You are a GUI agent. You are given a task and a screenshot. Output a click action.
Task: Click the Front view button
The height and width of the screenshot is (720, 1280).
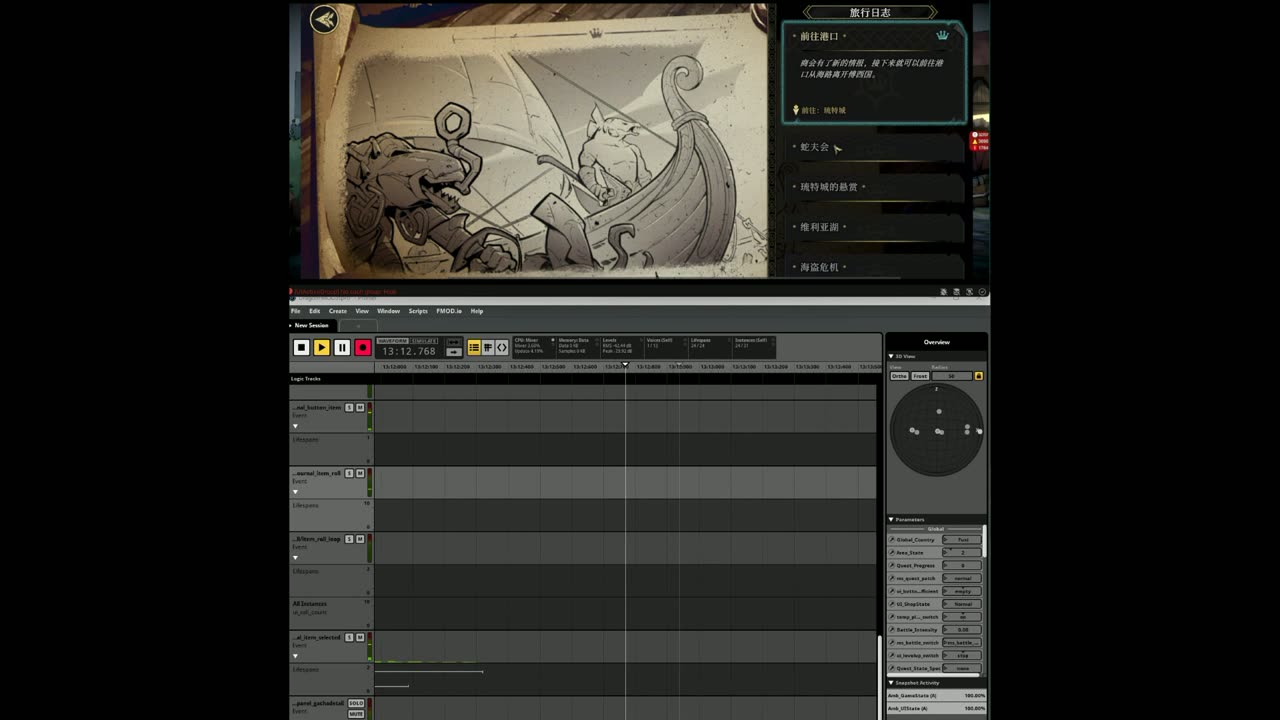920,376
